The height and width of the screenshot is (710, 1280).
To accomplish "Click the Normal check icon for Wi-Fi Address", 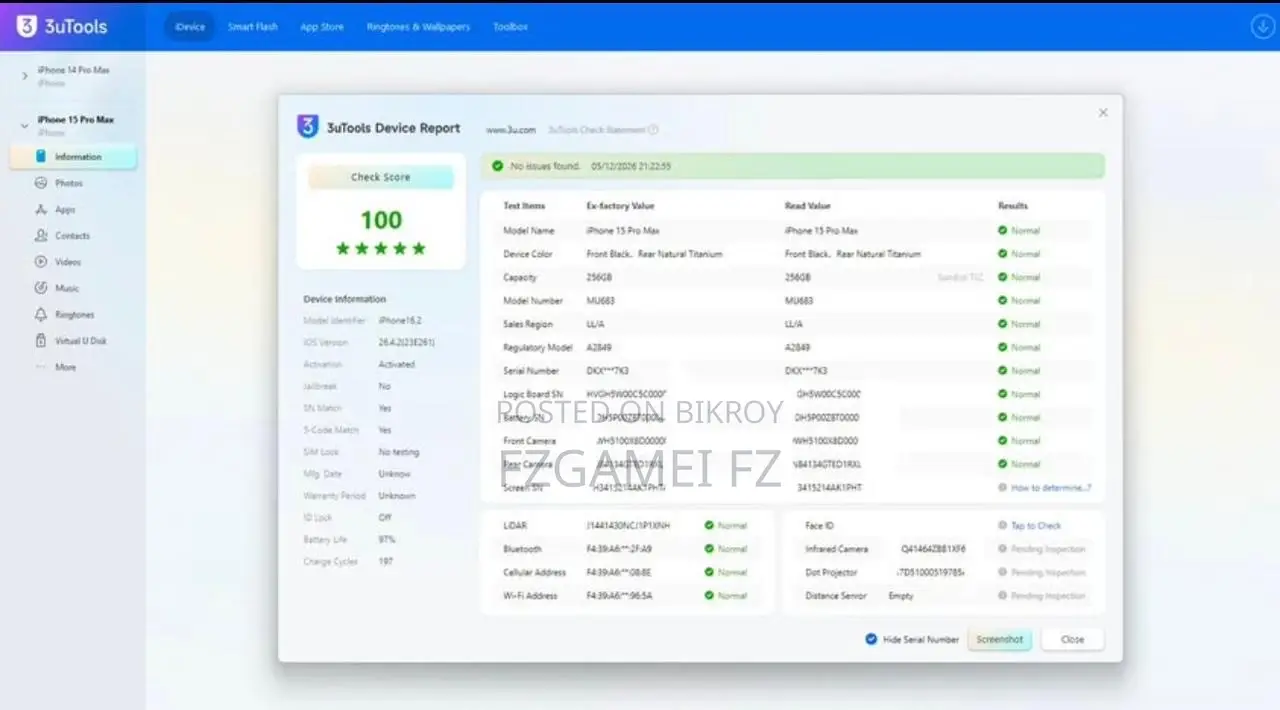I will click(709, 595).
